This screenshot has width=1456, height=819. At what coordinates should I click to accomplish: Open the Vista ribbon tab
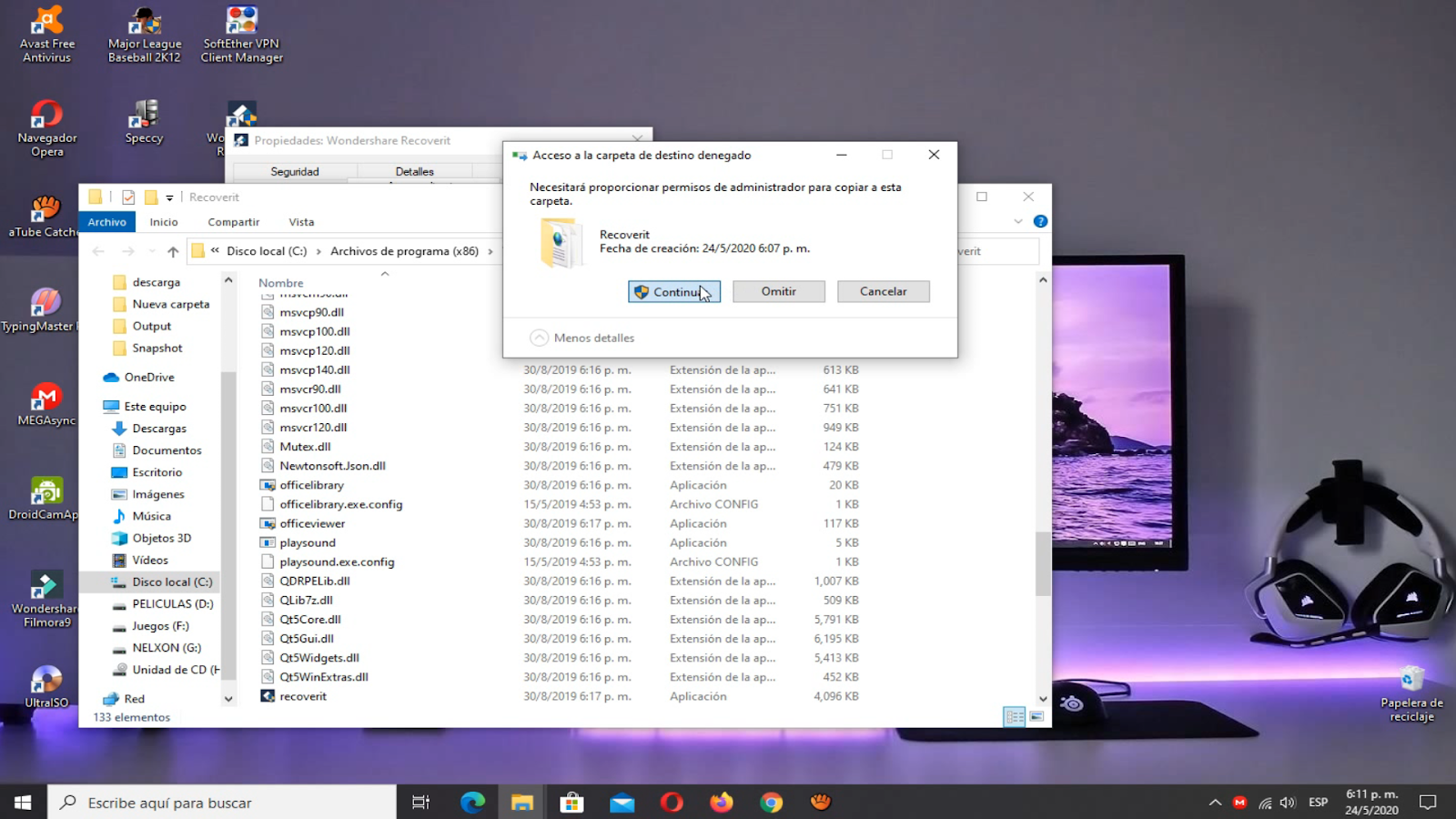(x=301, y=222)
